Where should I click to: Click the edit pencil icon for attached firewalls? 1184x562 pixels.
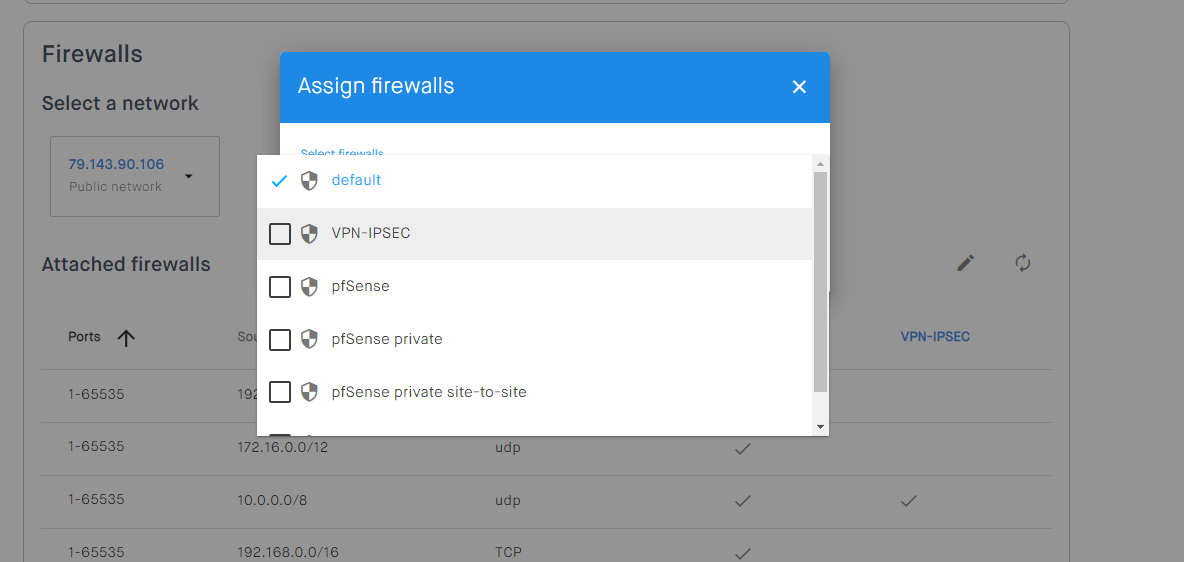tap(965, 263)
